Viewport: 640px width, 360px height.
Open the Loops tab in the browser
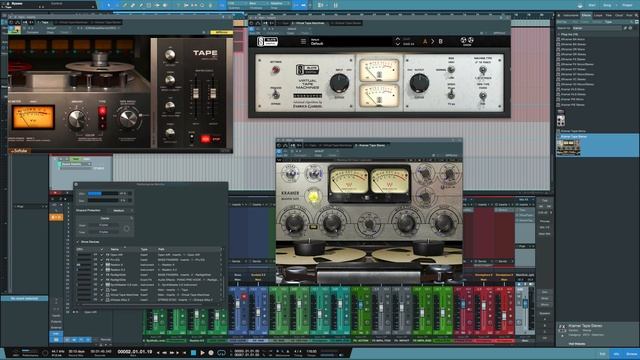(x=598, y=16)
